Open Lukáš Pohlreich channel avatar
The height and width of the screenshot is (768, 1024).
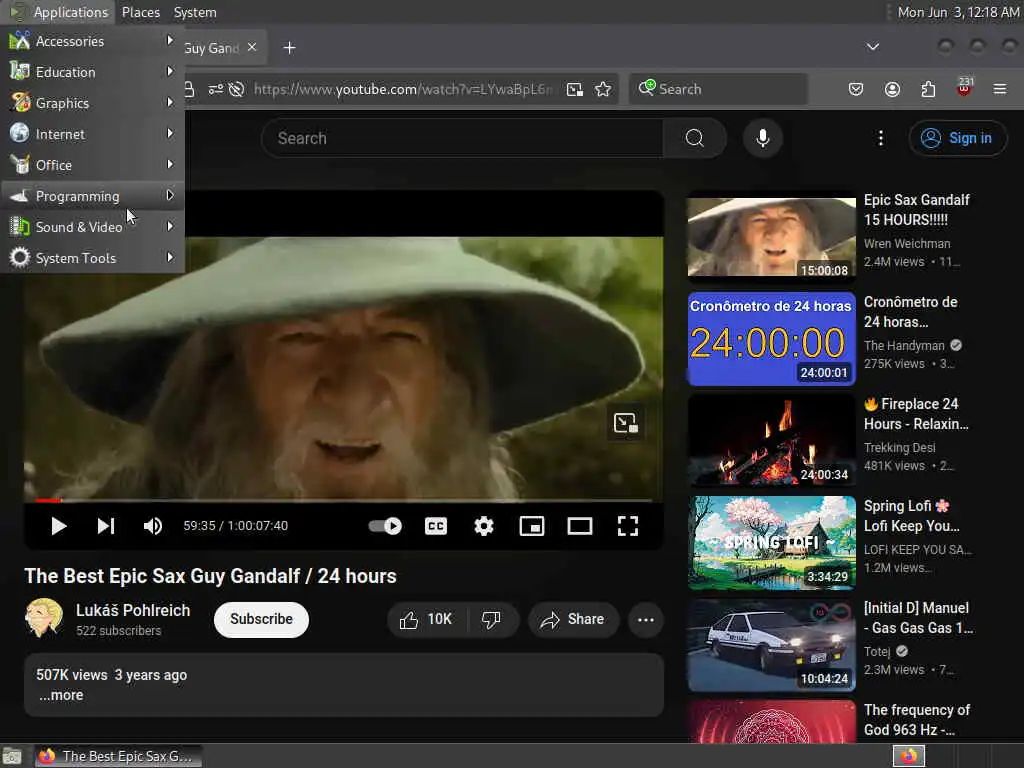pos(44,618)
